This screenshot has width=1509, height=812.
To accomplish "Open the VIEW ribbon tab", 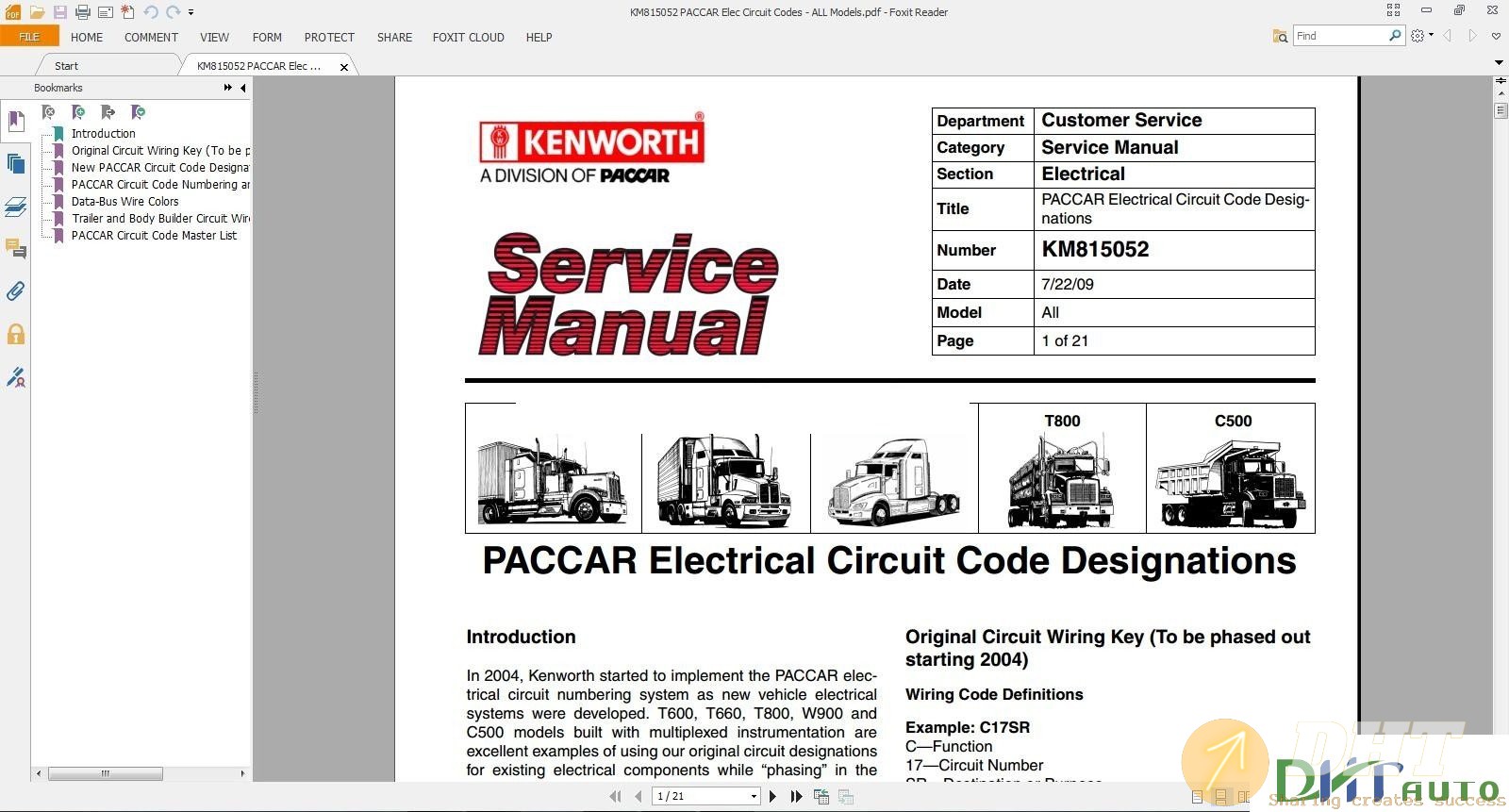I will pos(214,38).
